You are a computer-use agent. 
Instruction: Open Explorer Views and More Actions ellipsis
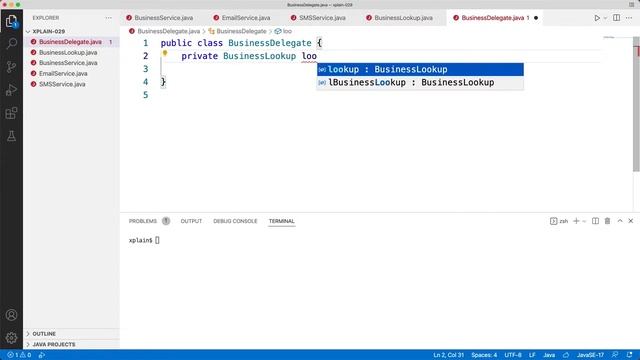[x=108, y=18]
